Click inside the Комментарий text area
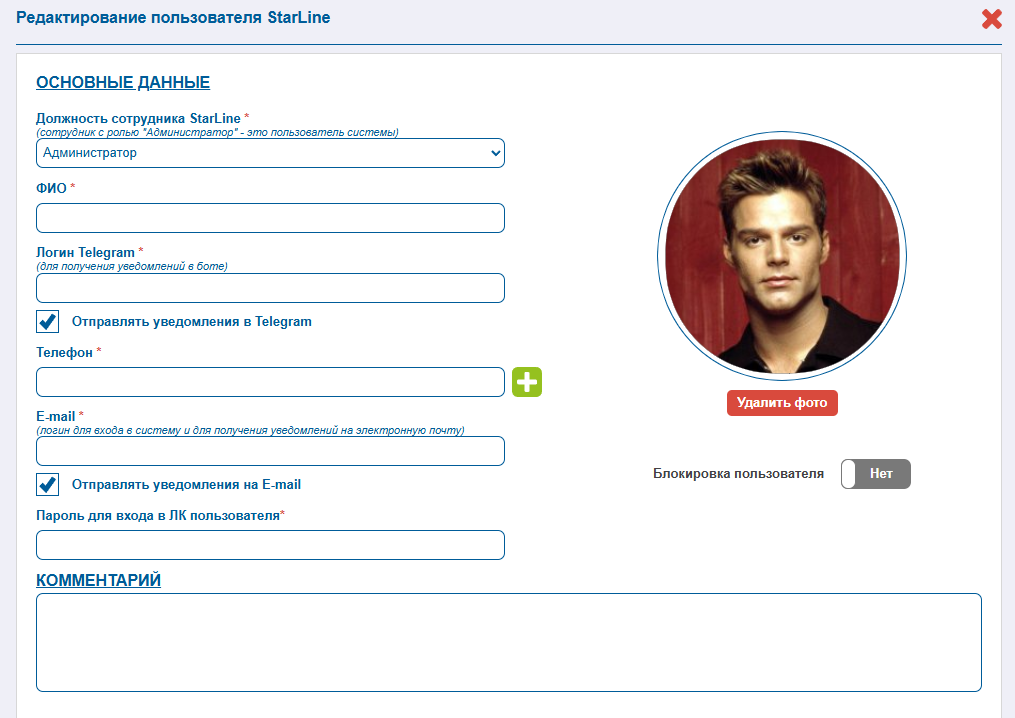 pos(509,642)
